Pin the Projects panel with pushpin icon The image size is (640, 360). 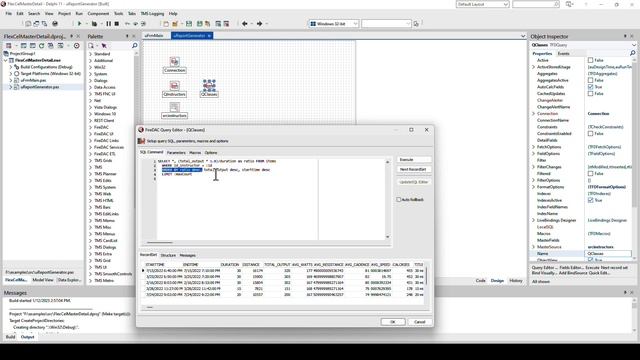click(71, 36)
